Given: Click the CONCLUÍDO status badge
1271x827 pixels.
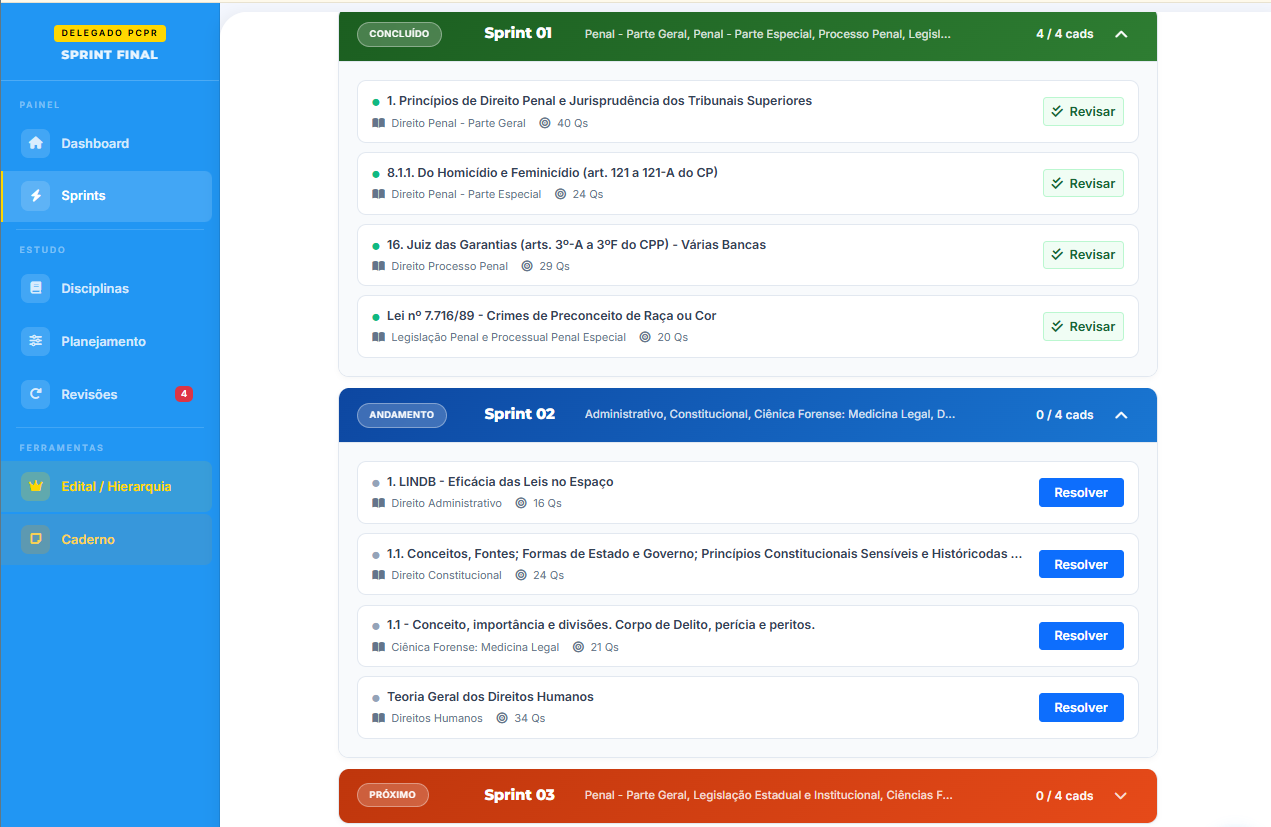Looking at the screenshot, I should click(399, 34).
